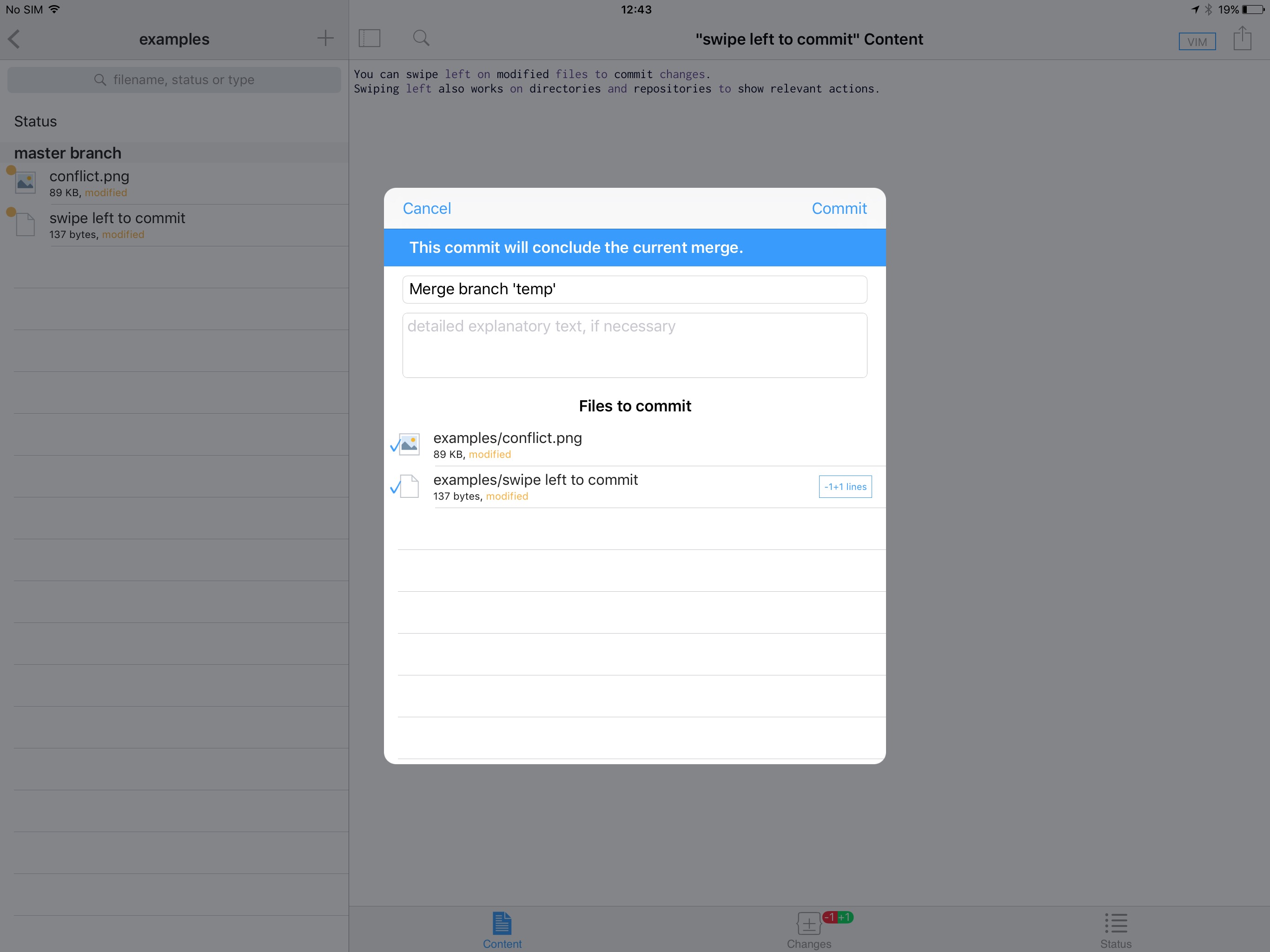1270x952 pixels.
Task: Toggle VIM mode button
Action: tap(1197, 41)
